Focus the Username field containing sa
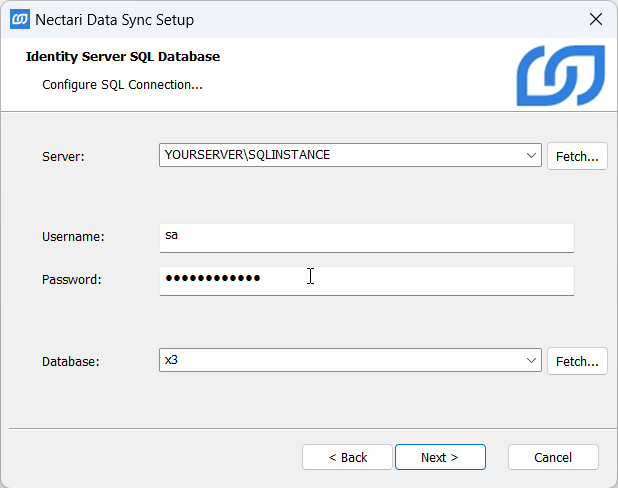Image resolution: width=618 pixels, height=488 pixels. coord(366,237)
